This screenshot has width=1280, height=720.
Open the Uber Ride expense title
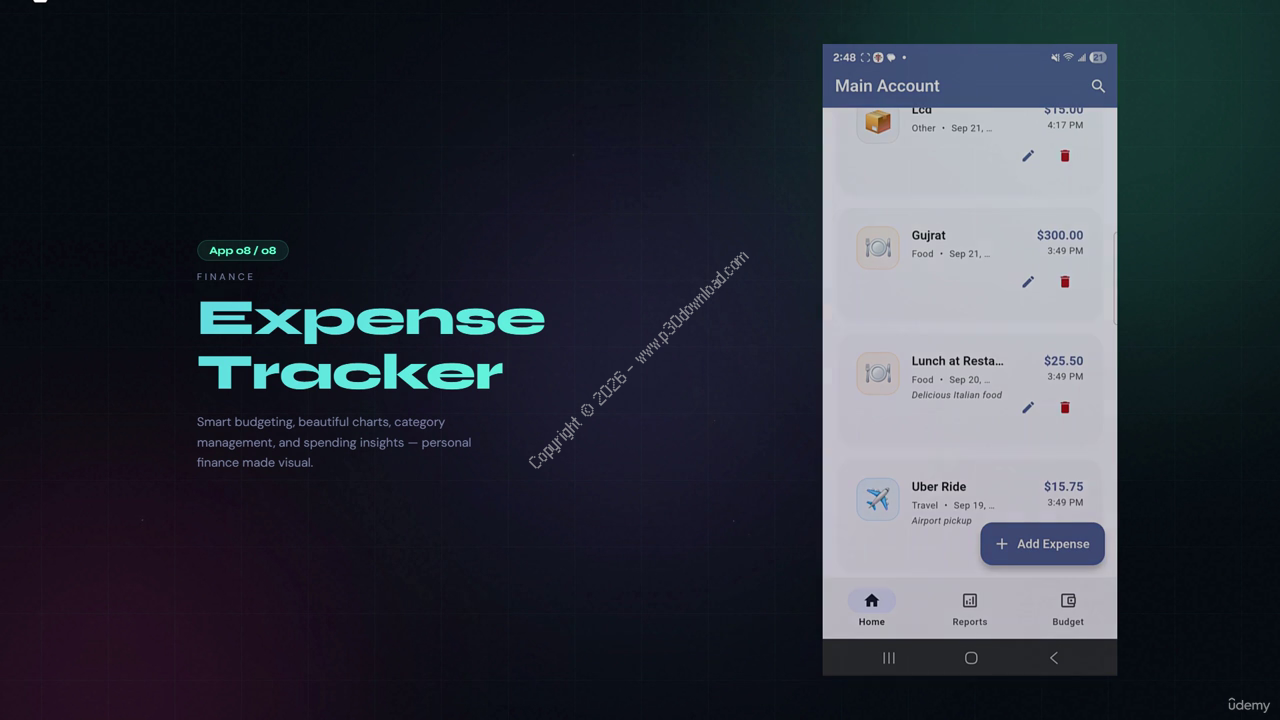tap(938, 487)
